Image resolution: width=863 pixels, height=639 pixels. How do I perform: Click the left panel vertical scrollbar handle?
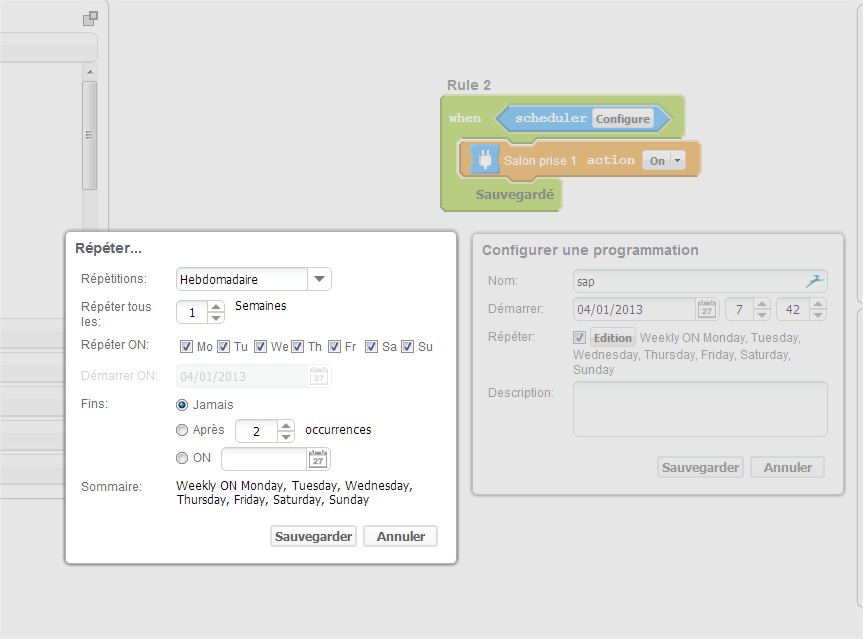(89, 134)
